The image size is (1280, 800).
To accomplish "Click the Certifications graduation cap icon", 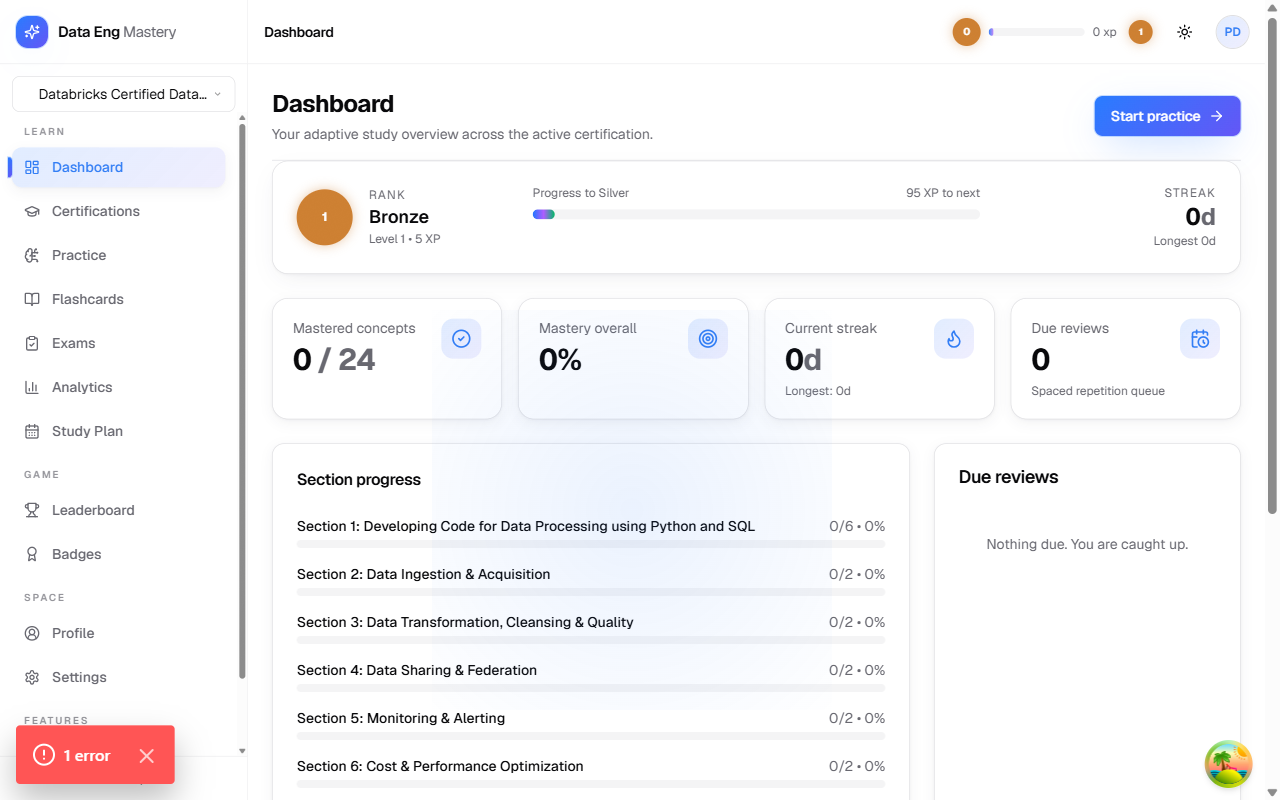I will 32,211.
